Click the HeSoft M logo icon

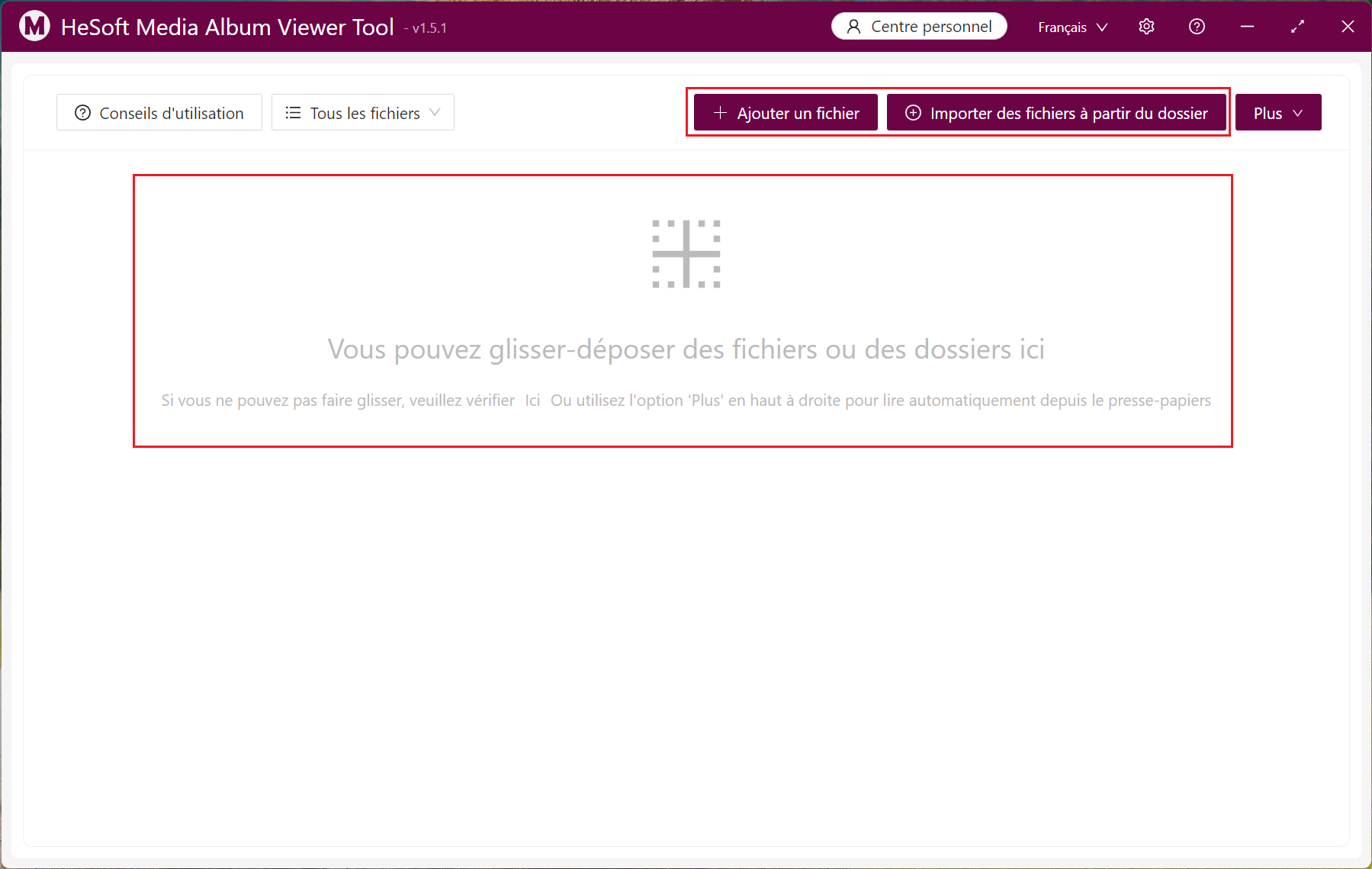[x=34, y=26]
